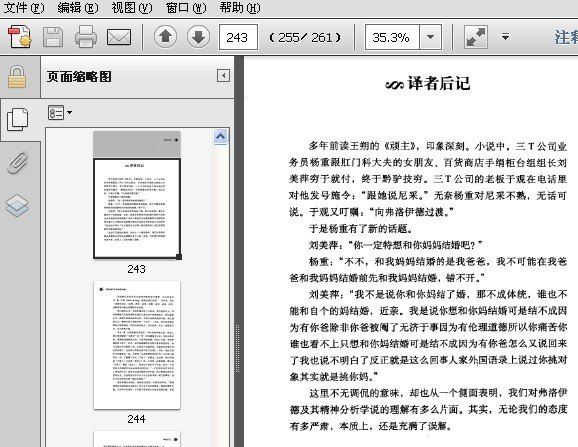Screen dimensions: 578x447
Task: Open thumbnail options menu dropdown
Action: [x=60, y=112]
